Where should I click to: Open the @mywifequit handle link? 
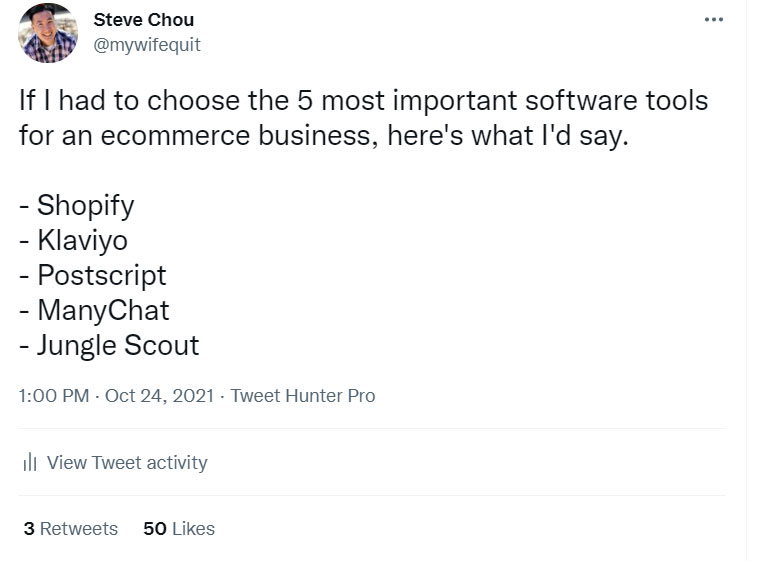(147, 45)
